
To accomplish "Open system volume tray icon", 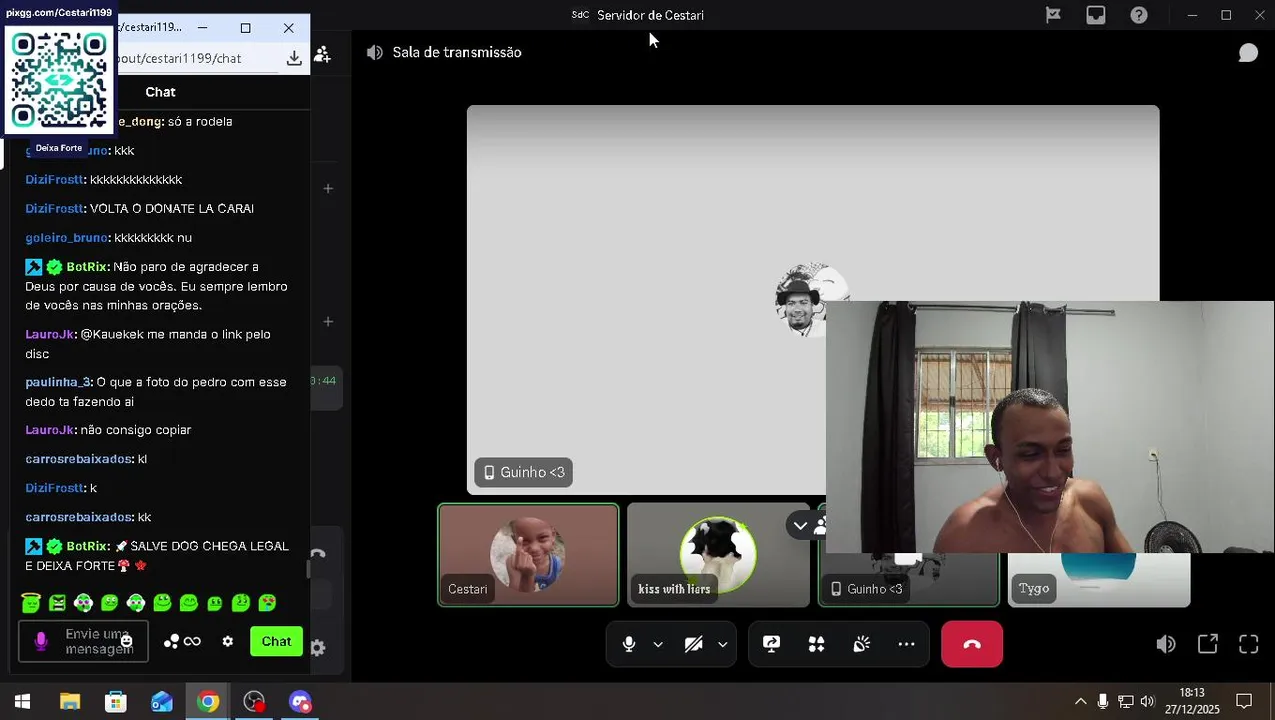I will (x=1147, y=702).
